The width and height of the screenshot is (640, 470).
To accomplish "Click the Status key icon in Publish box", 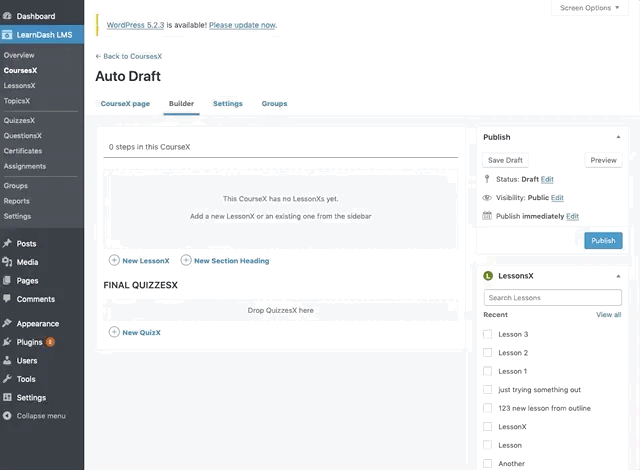I will coord(487,179).
